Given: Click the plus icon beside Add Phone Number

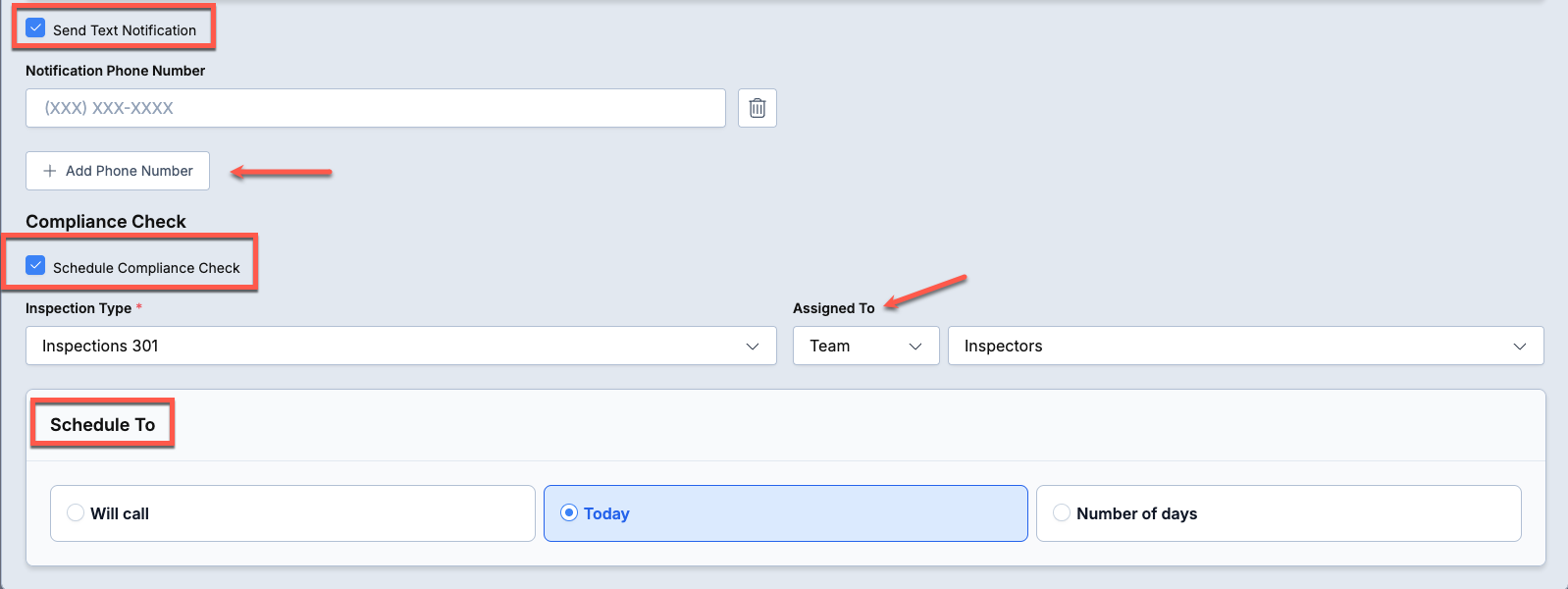Looking at the screenshot, I should (x=50, y=171).
